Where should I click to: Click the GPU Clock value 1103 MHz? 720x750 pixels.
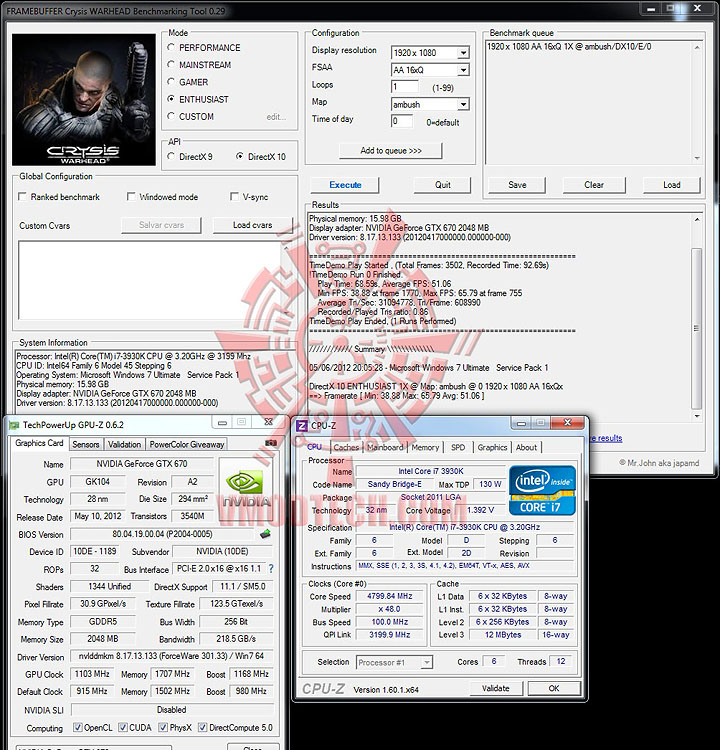click(92, 673)
